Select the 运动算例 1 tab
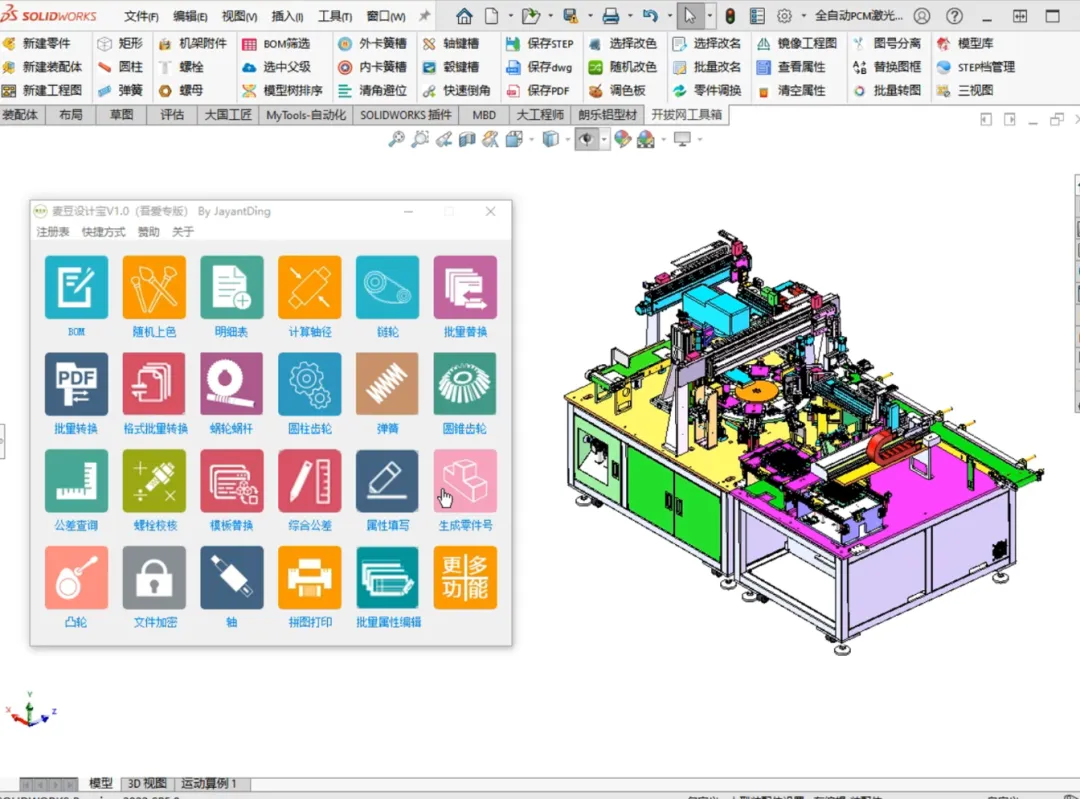1080x799 pixels. tap(209, 783)
